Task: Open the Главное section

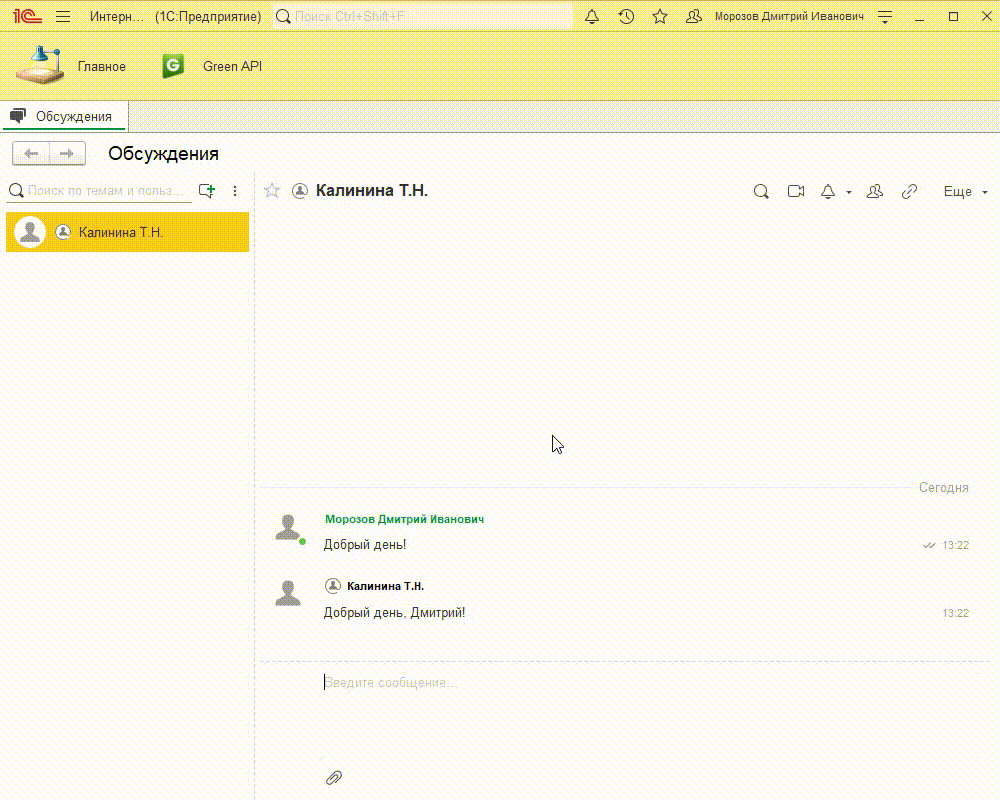Action: (72, 66)
